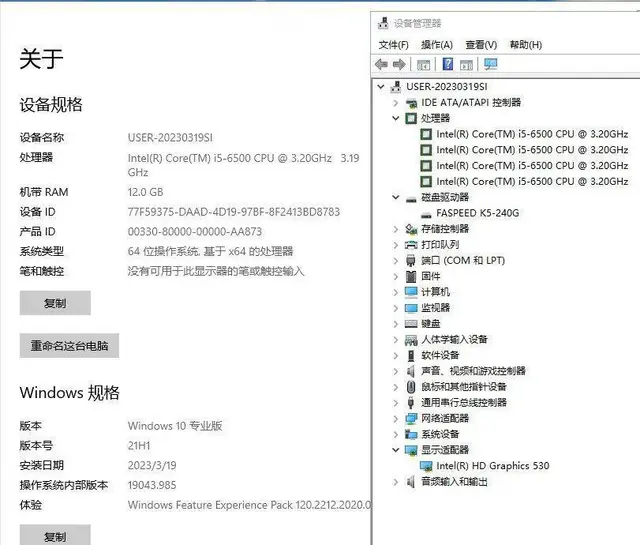The image size is (640, 545).
Task: Click the Windows Feature Experience Pack text
Action: coord(249,505)
